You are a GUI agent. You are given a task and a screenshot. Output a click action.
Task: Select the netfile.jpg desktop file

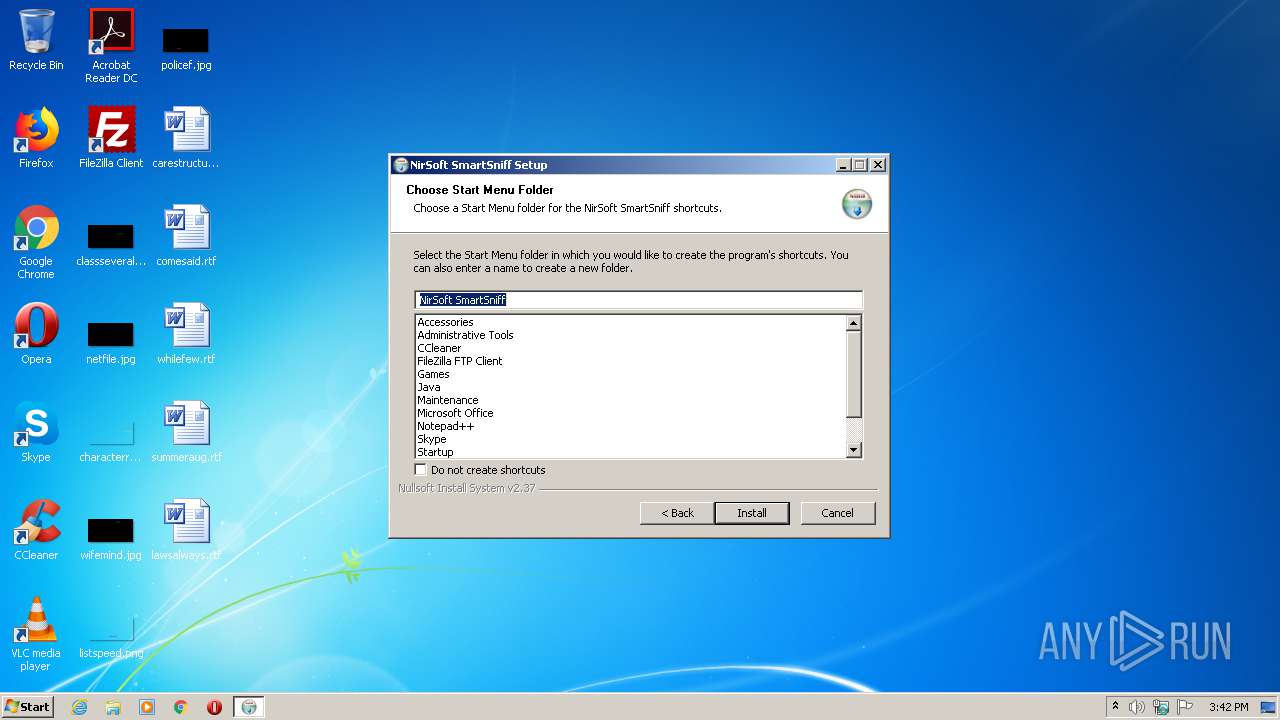(x=111, y=342)
